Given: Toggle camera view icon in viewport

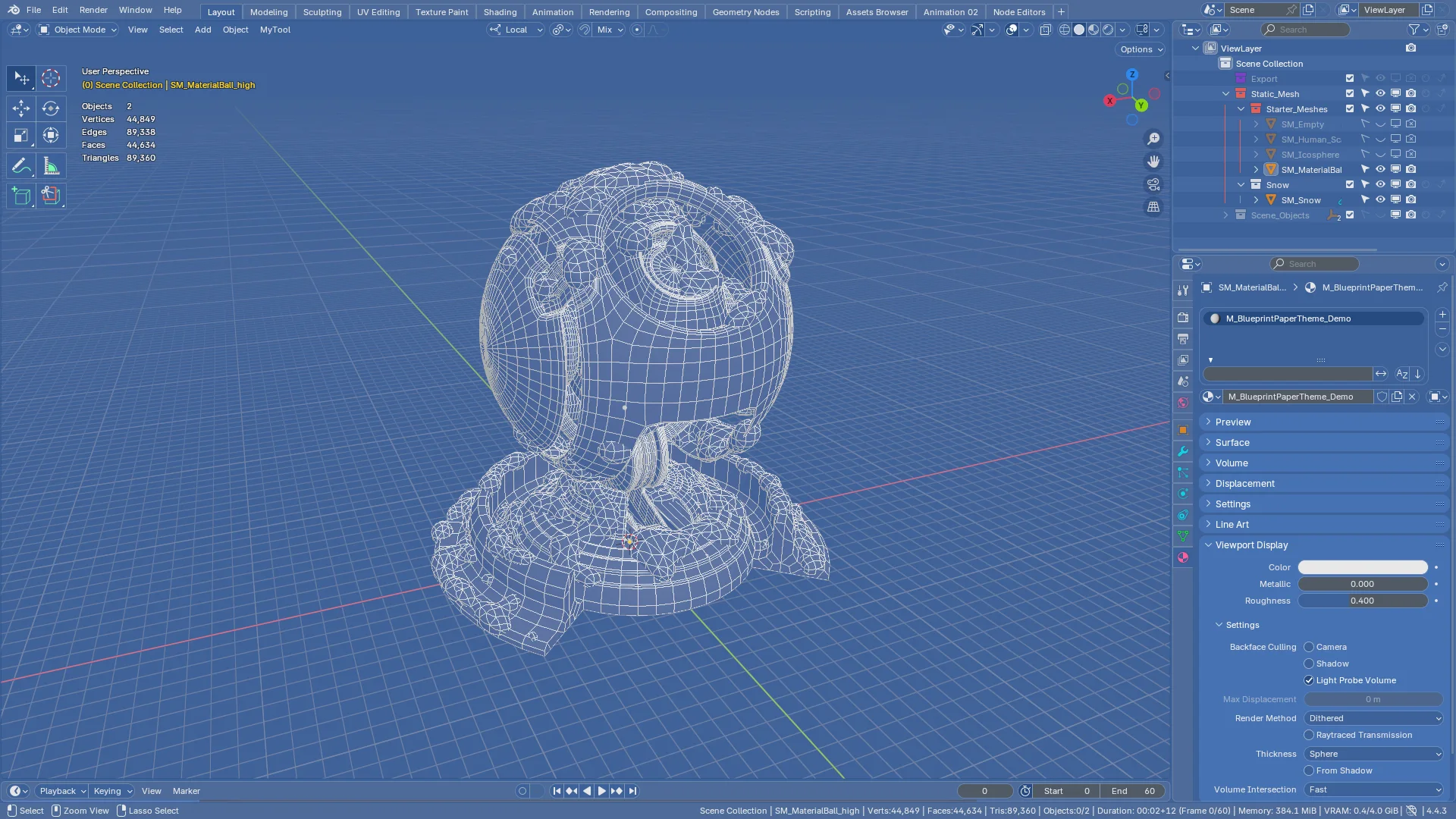Looking at the screenshot, I should point(1153,184).
